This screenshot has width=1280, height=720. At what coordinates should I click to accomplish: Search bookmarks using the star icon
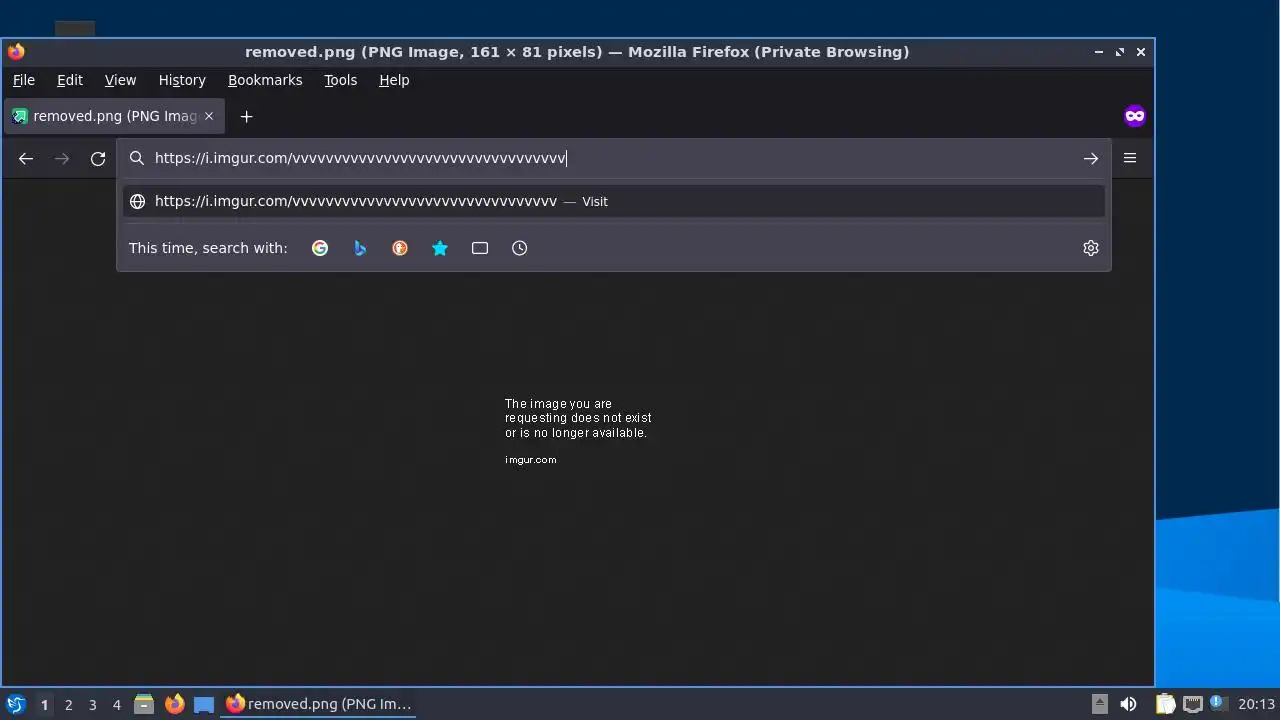440,248
